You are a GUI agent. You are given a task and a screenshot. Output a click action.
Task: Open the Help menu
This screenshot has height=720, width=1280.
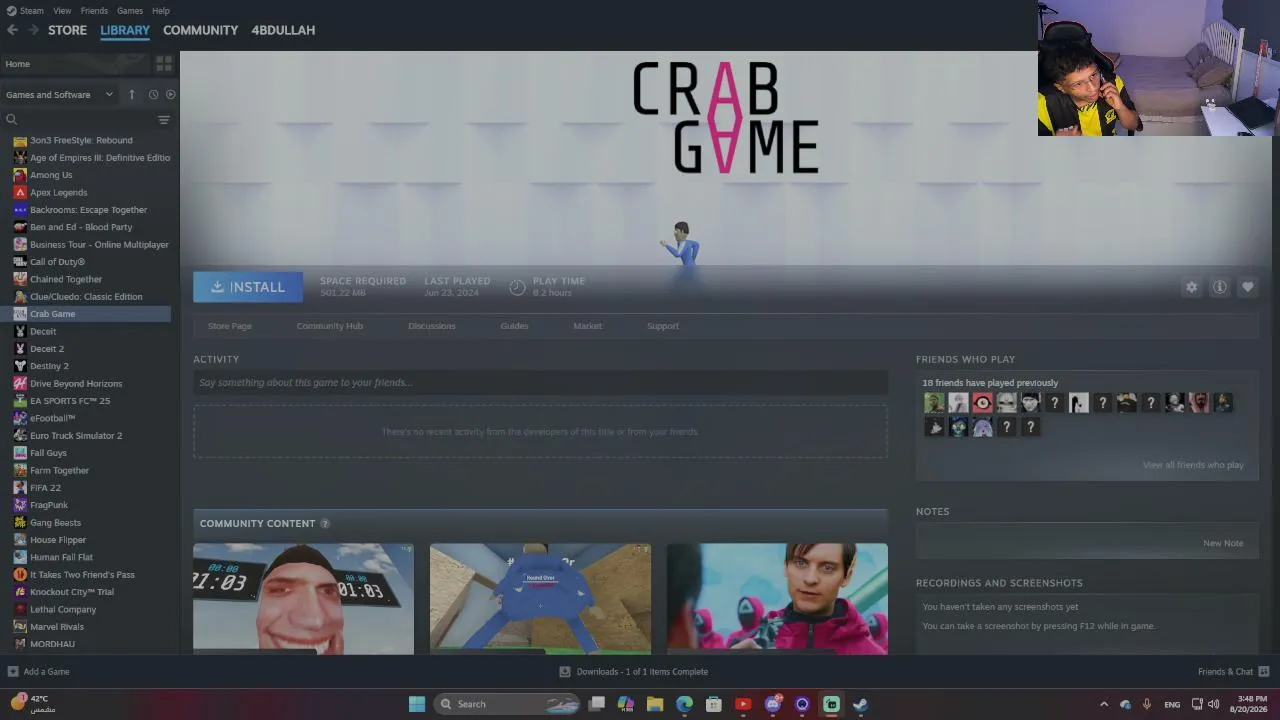coord(161,11)
